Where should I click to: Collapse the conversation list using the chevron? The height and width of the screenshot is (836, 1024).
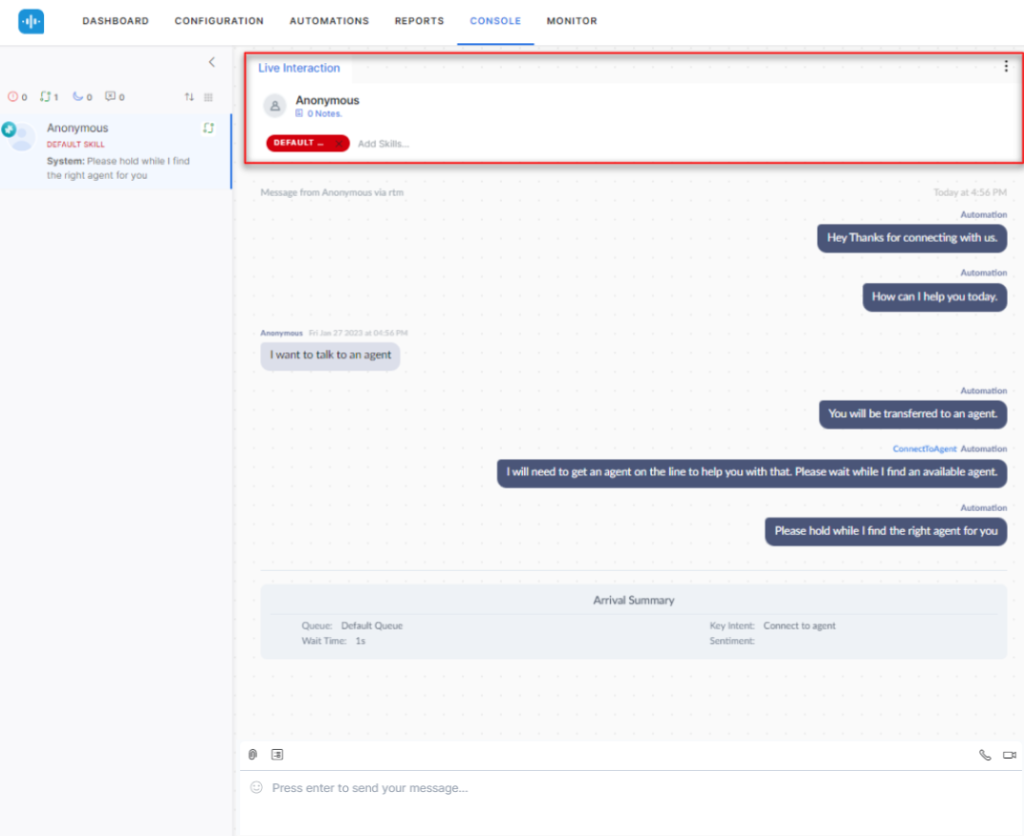[x=211, y=61]
